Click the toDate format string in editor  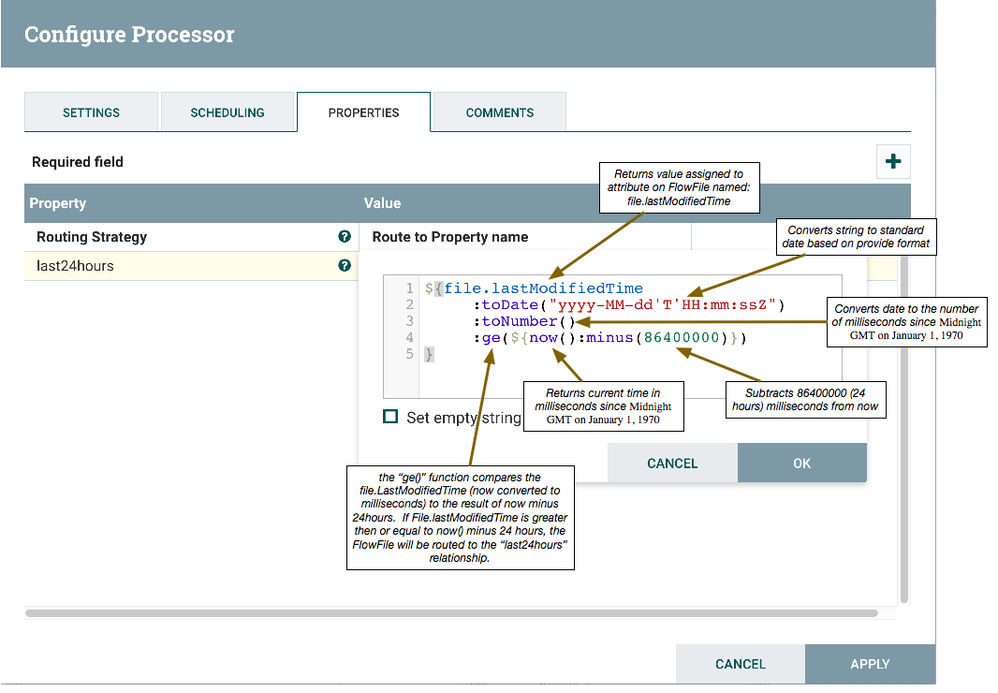(x=662, y=305)
